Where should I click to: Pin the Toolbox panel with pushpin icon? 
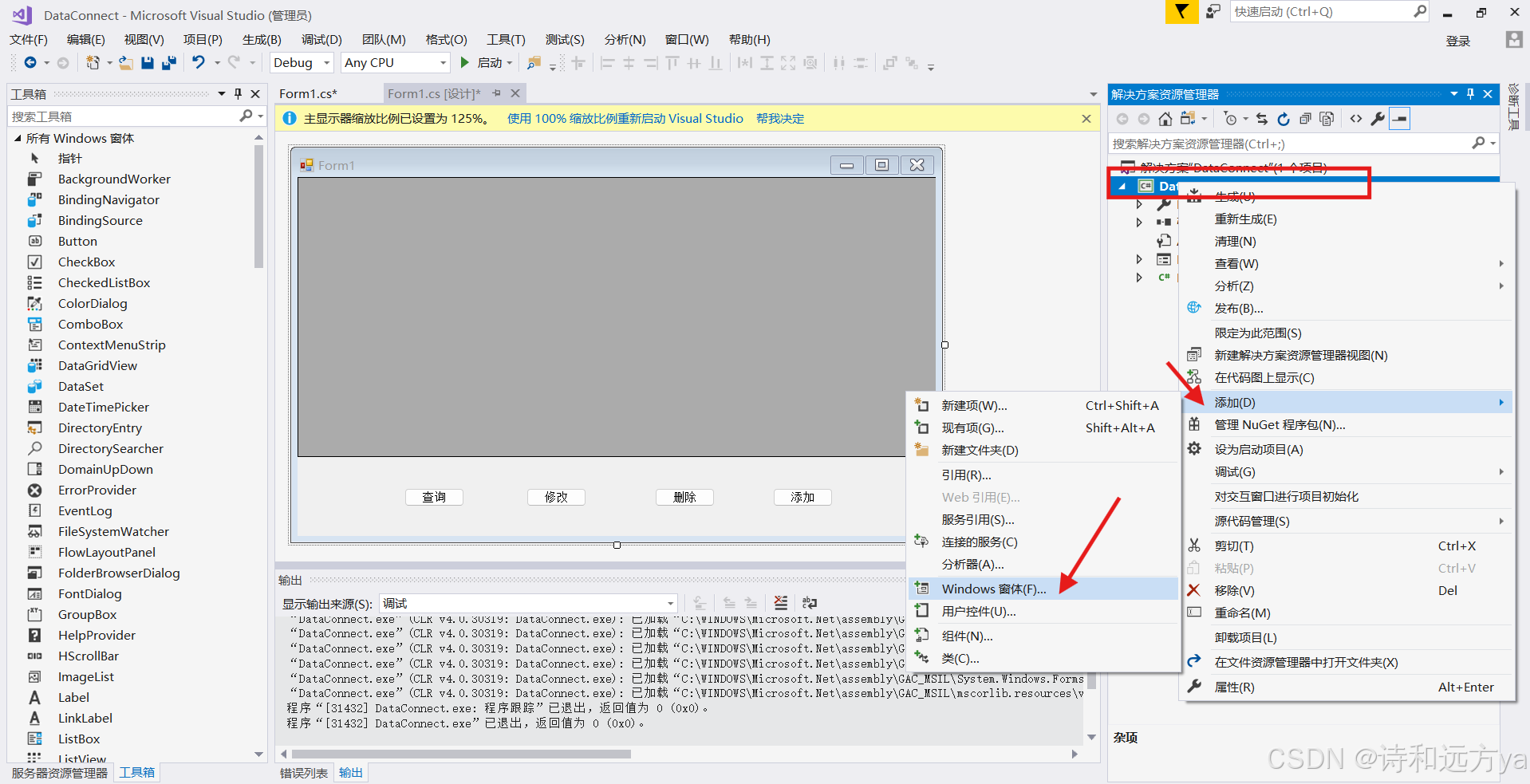tap(238, 93)
